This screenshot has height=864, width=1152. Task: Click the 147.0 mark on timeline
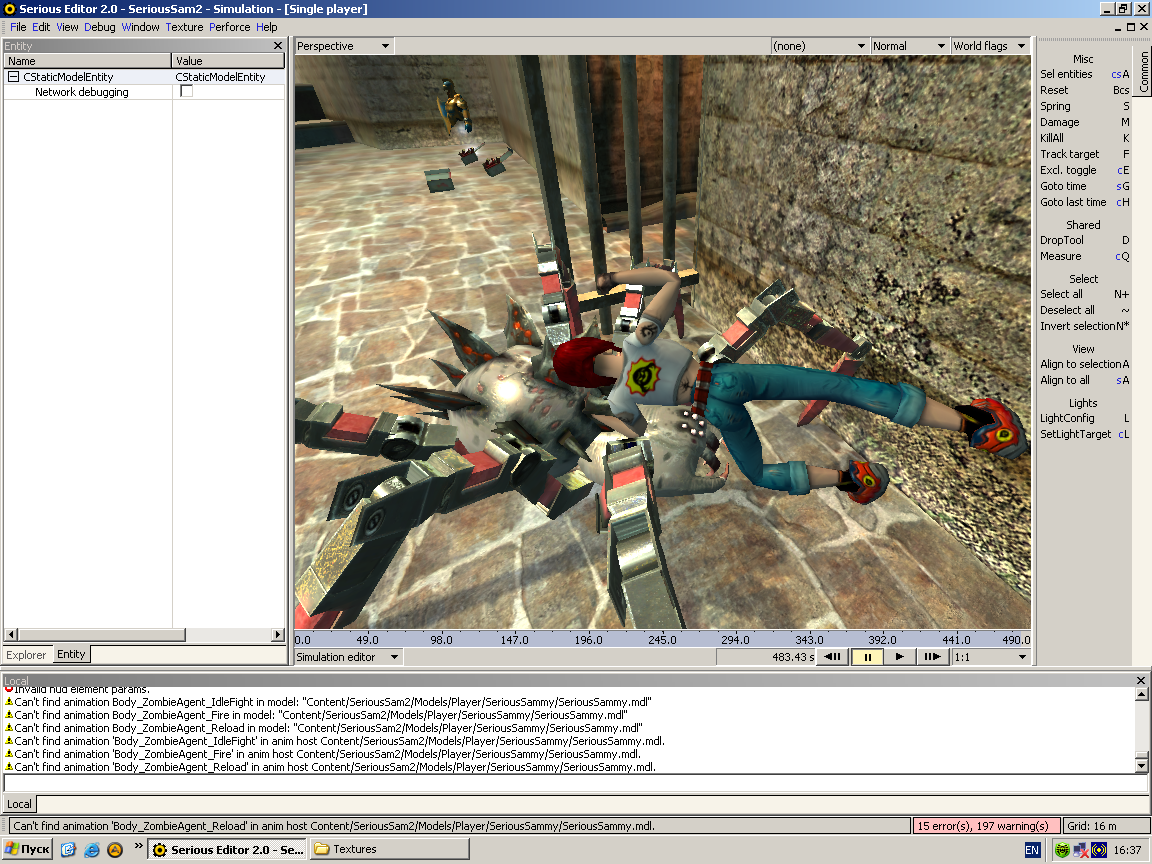514,640
